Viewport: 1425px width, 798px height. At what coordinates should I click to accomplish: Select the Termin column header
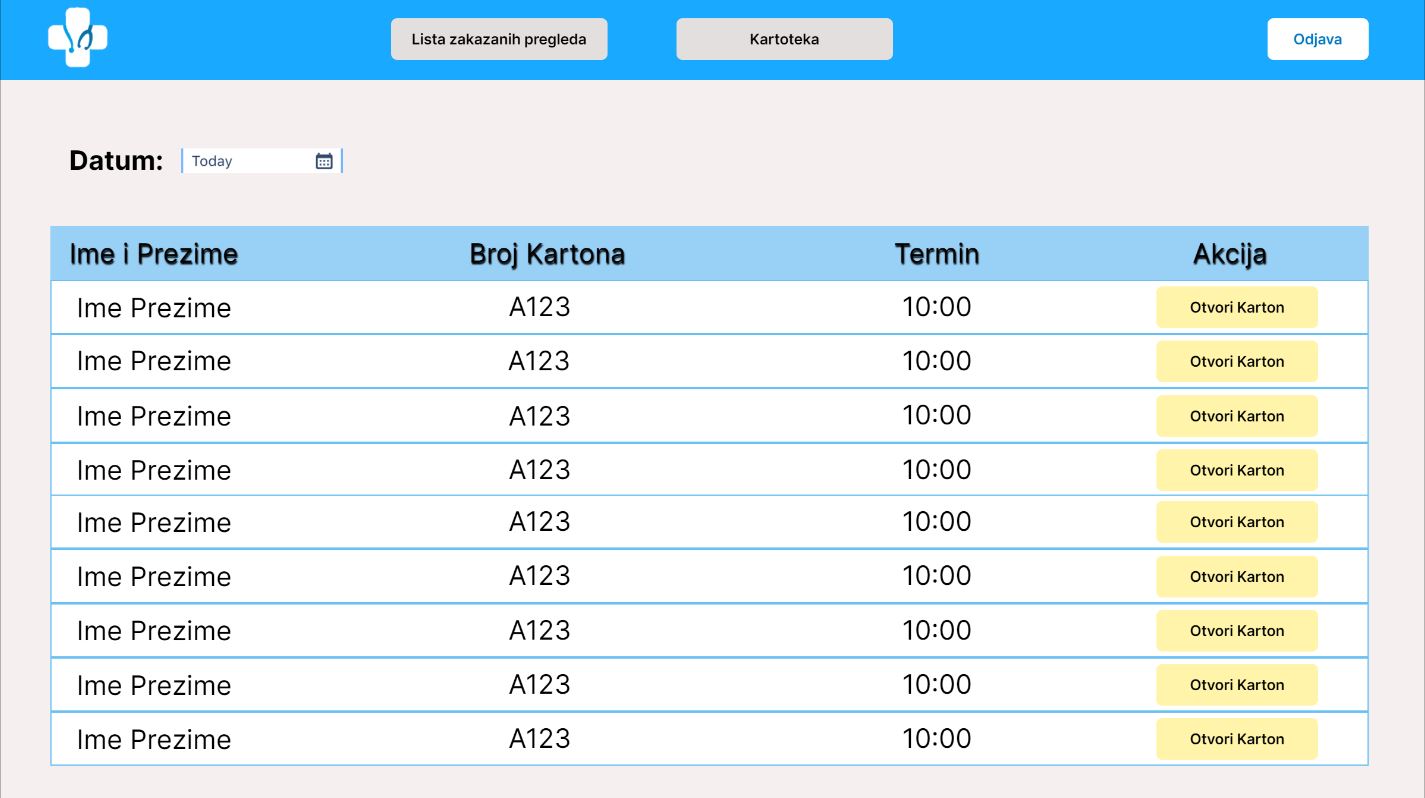937,254
